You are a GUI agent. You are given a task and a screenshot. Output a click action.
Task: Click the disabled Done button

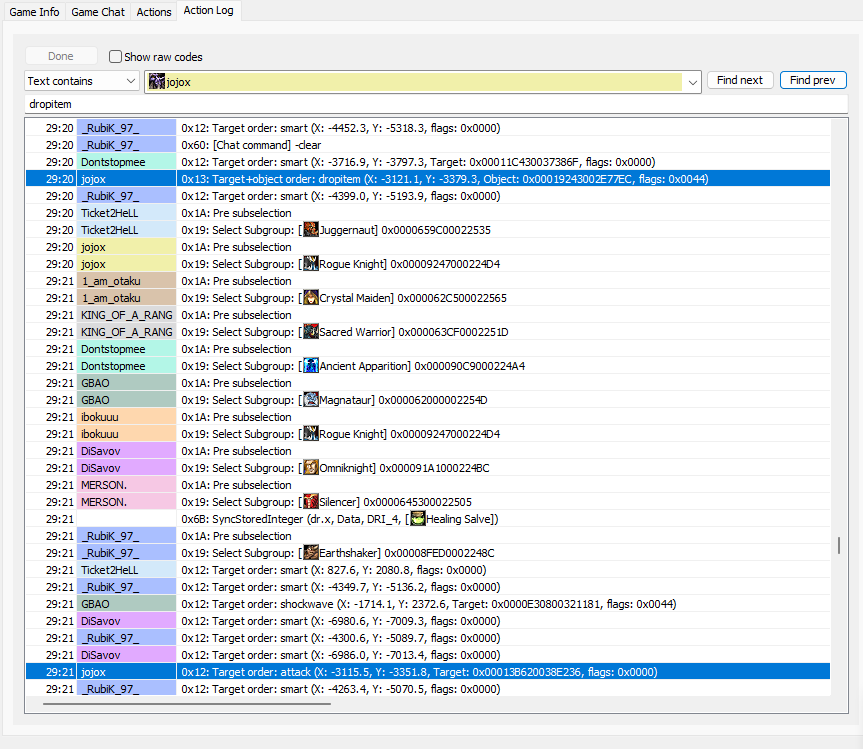(x=61, y=56)
